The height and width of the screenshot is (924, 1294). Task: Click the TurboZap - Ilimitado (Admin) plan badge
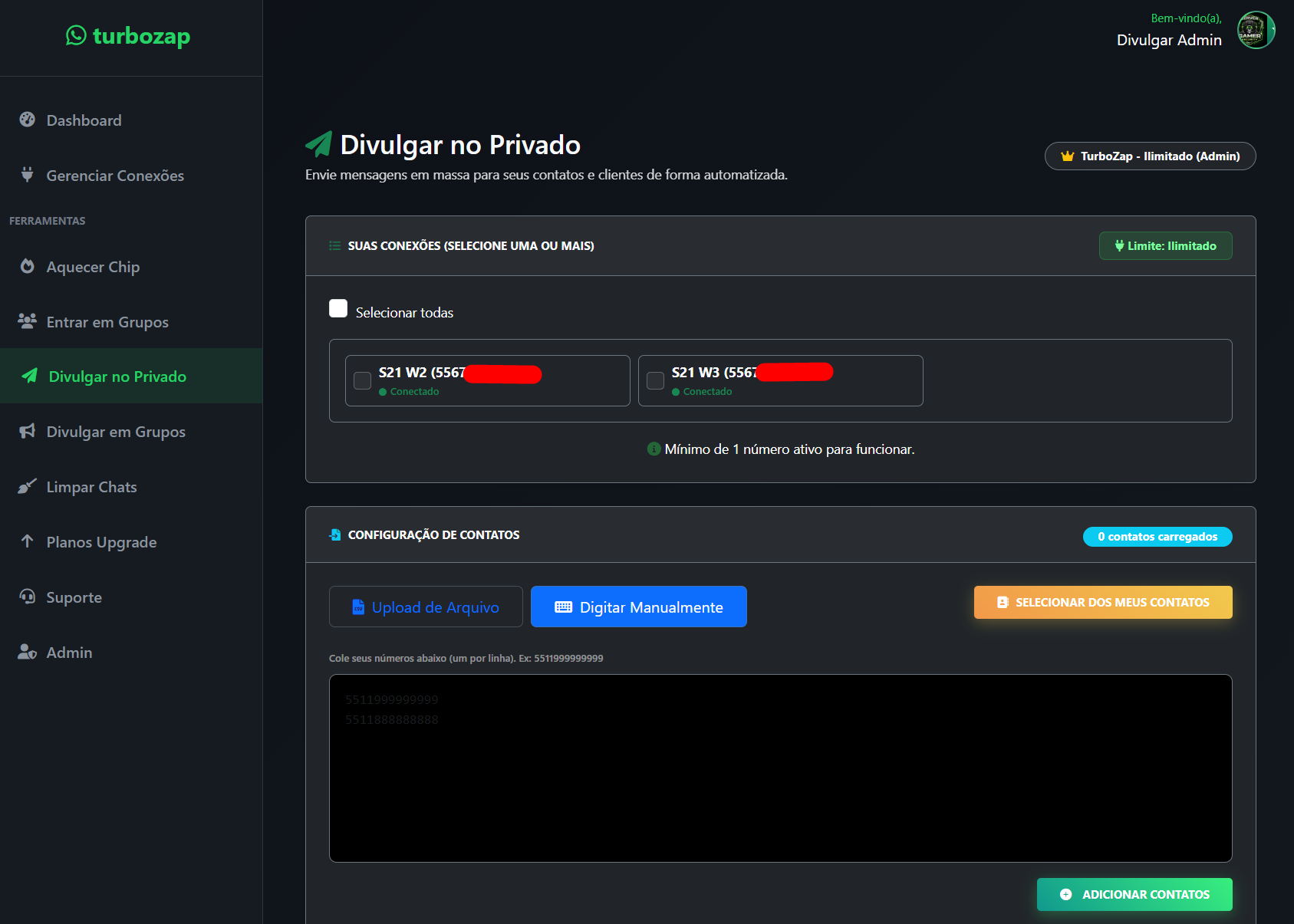tap(1151, 156)
